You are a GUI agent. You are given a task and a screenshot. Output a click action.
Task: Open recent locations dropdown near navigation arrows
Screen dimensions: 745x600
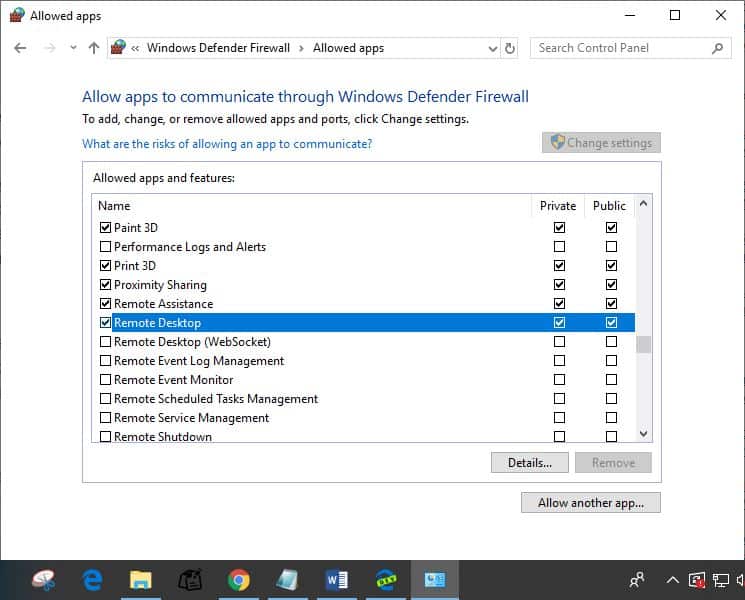[73, 48]
